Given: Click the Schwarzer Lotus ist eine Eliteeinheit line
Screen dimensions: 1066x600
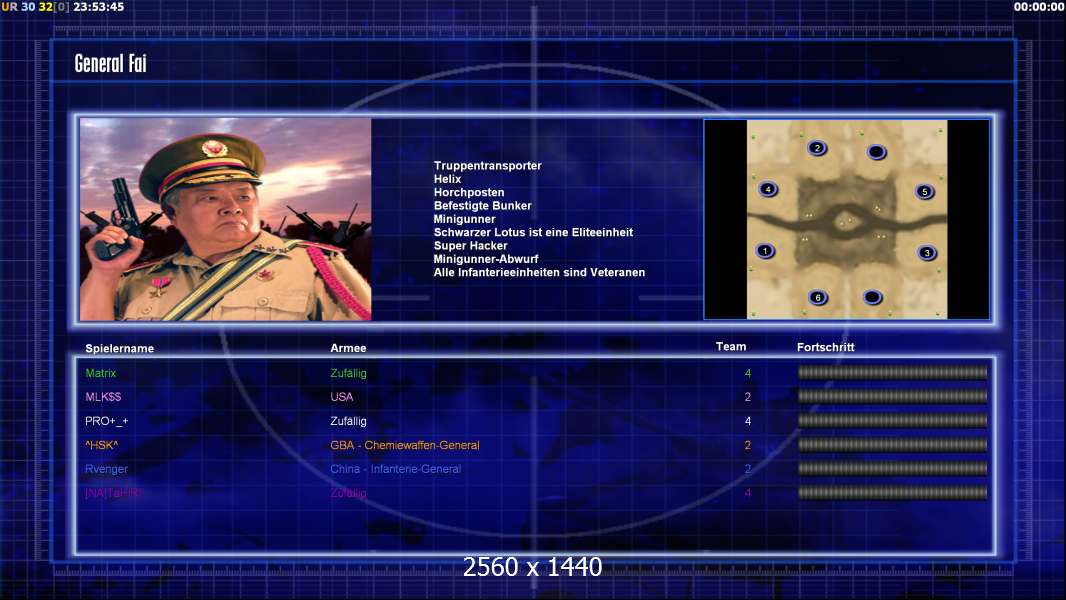Looking at the screenshot, I should coord(533,232).
